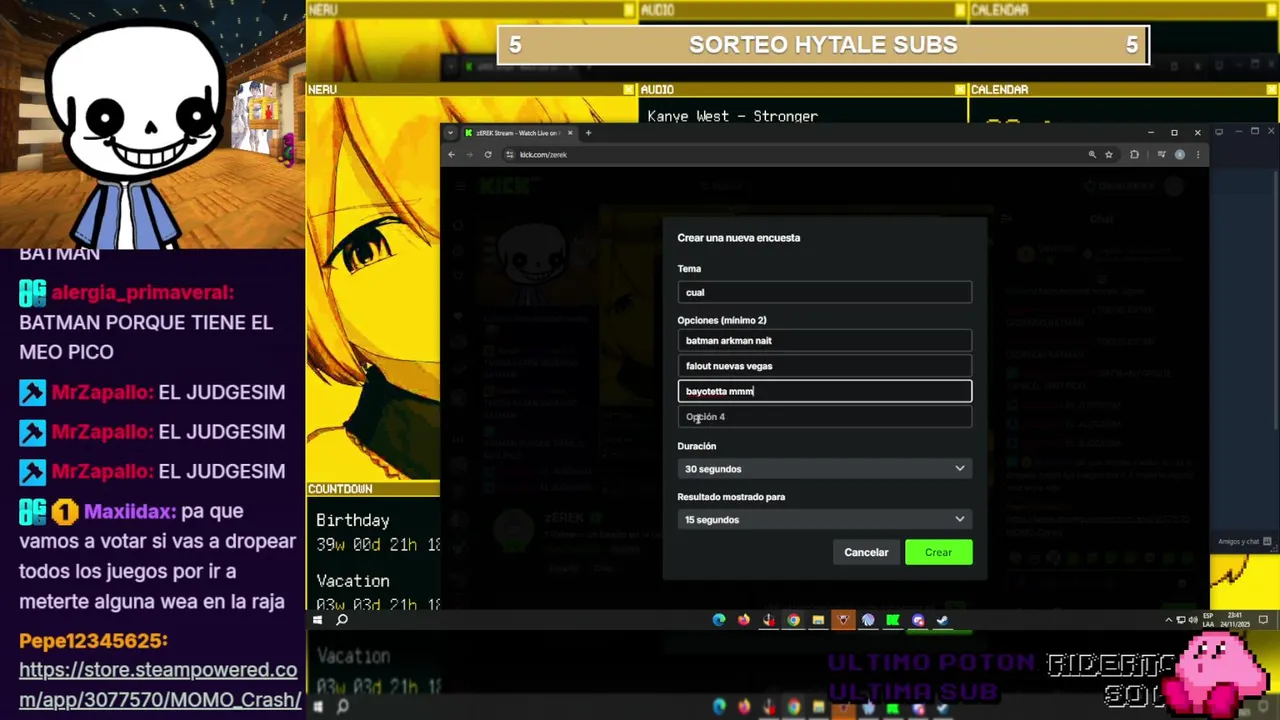This screenshot has height=720, width=1280.
Task: Click the ESP LAA language indicator
Action: [x=1208, y=620]
